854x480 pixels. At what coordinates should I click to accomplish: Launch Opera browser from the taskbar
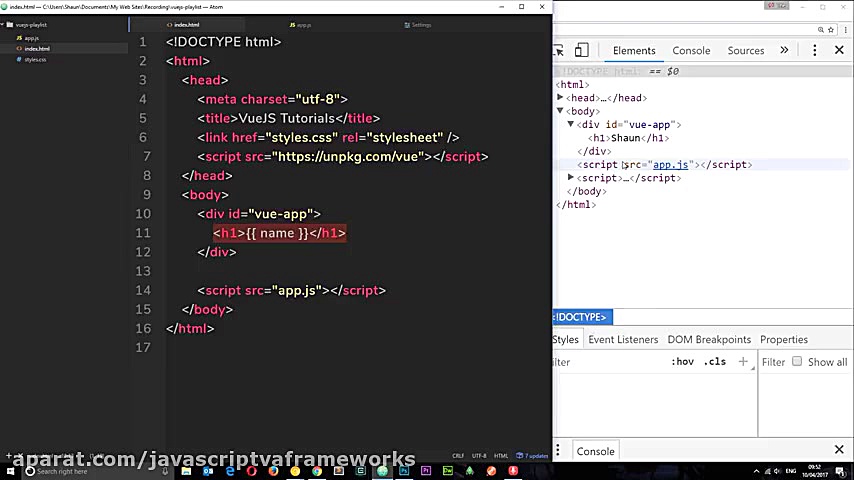pyautogui.click(x=252, y=471)
